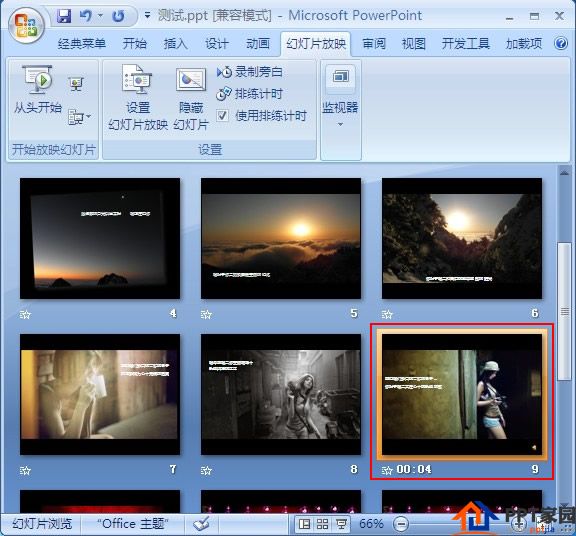Undo the last action
Screen dimensions: 576x536
(x=85, y=16)
